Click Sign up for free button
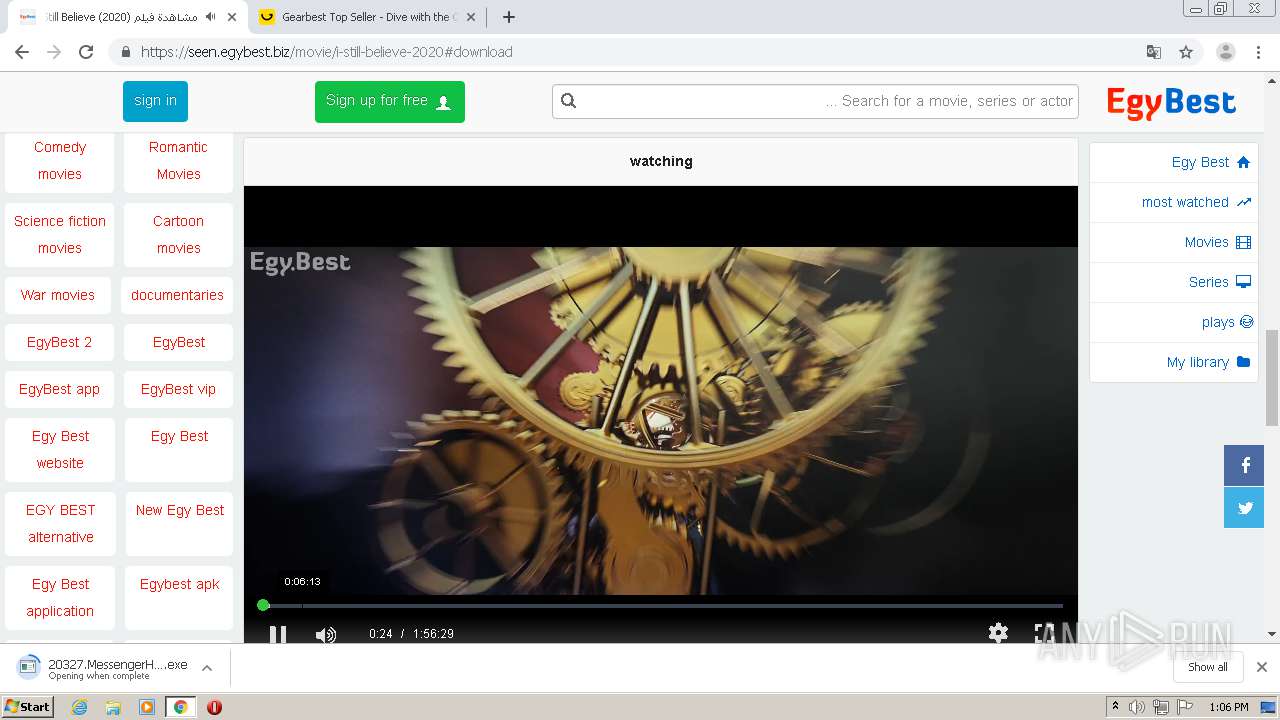This screenshot has width=1280, height=720. [390, 101]
